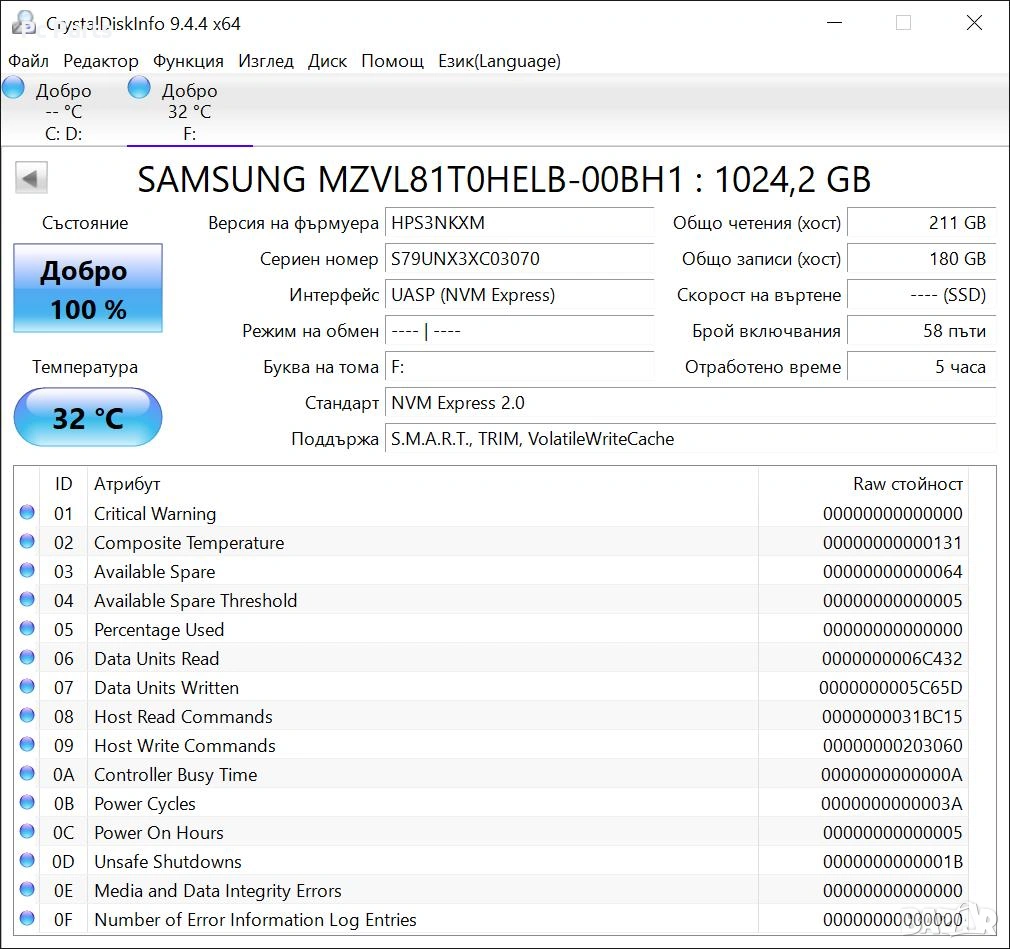
Task: Click the firmware version field HPS3NKXM
Action: pos(519,223)
